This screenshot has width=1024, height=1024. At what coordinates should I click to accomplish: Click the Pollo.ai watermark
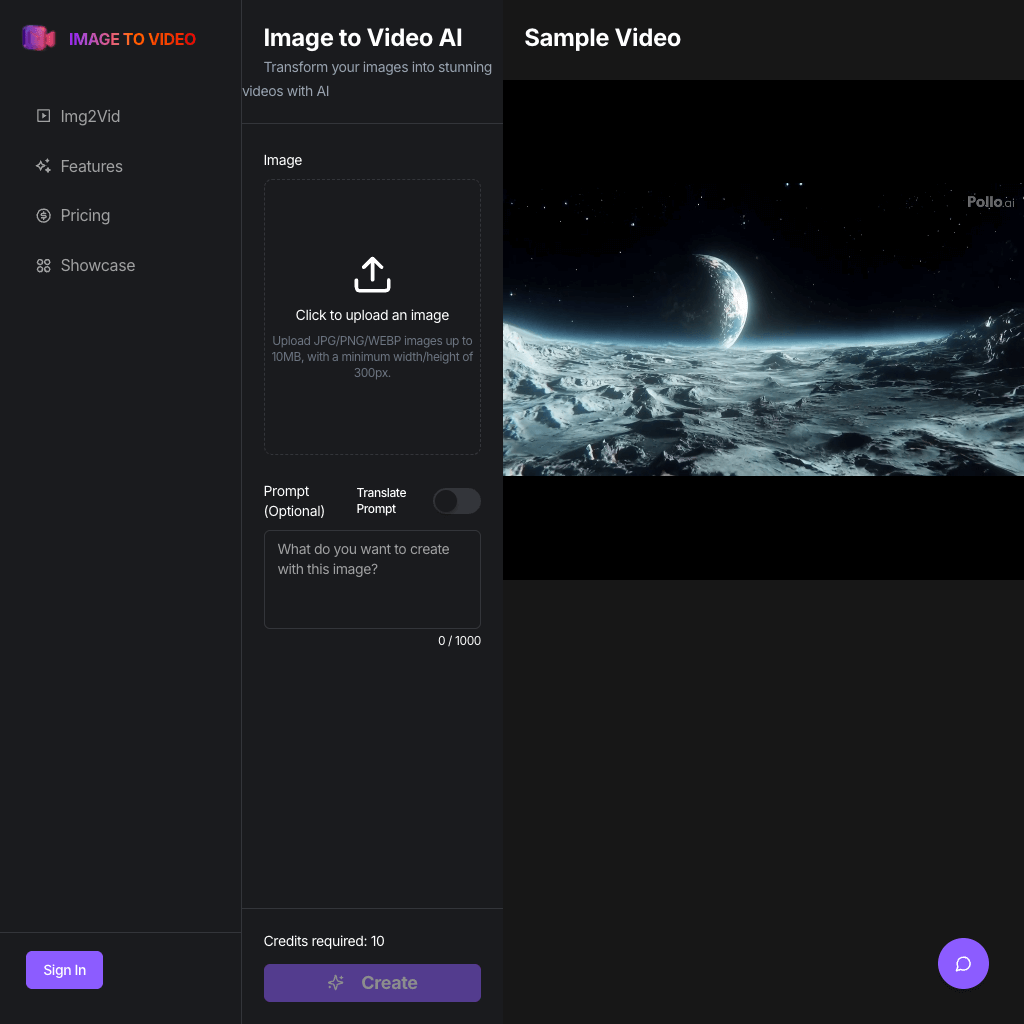point(989,202)
